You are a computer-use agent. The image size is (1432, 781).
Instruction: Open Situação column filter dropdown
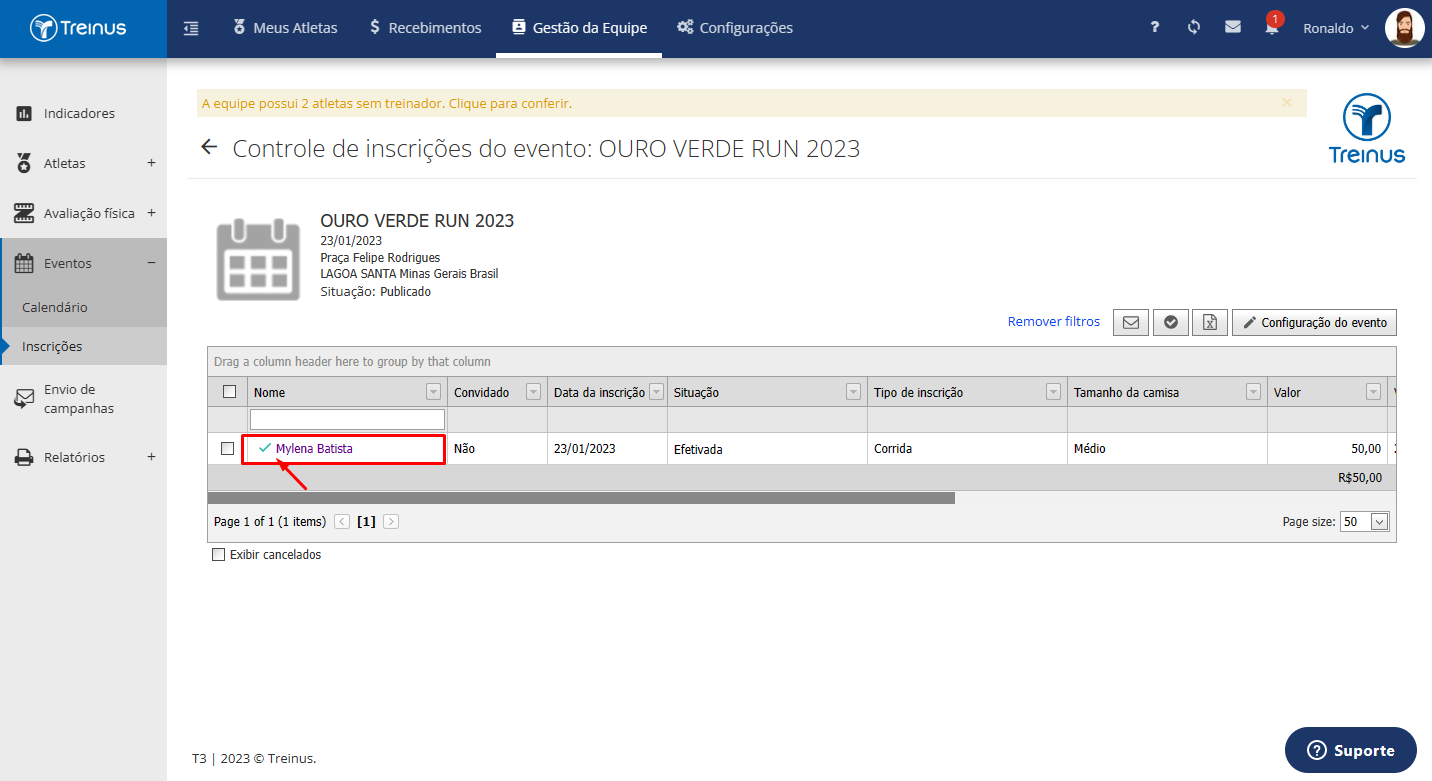click(x=853, y=392)
